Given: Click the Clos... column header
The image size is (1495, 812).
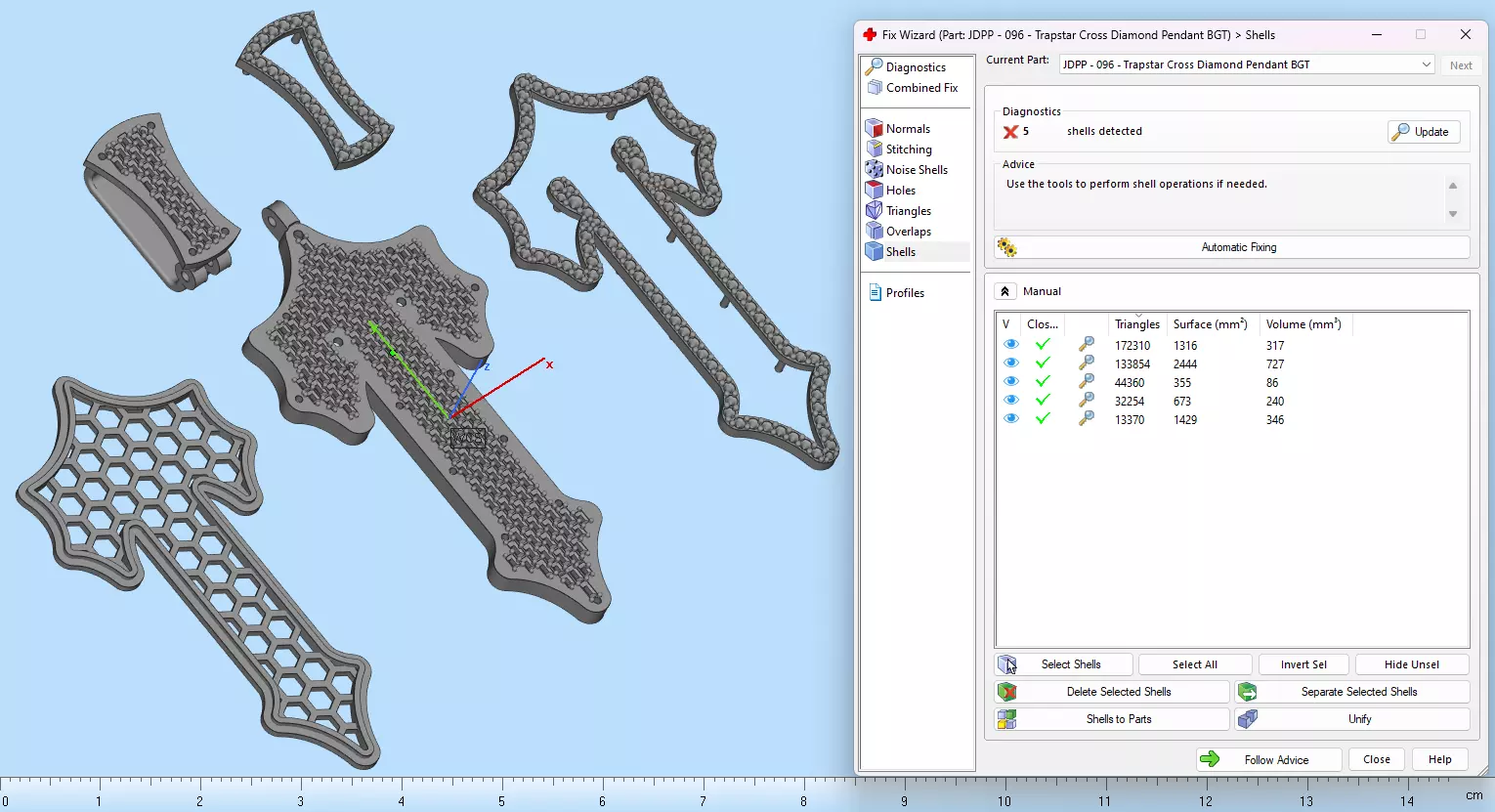Looking at the screenshot, I should tap(1043, 324).
